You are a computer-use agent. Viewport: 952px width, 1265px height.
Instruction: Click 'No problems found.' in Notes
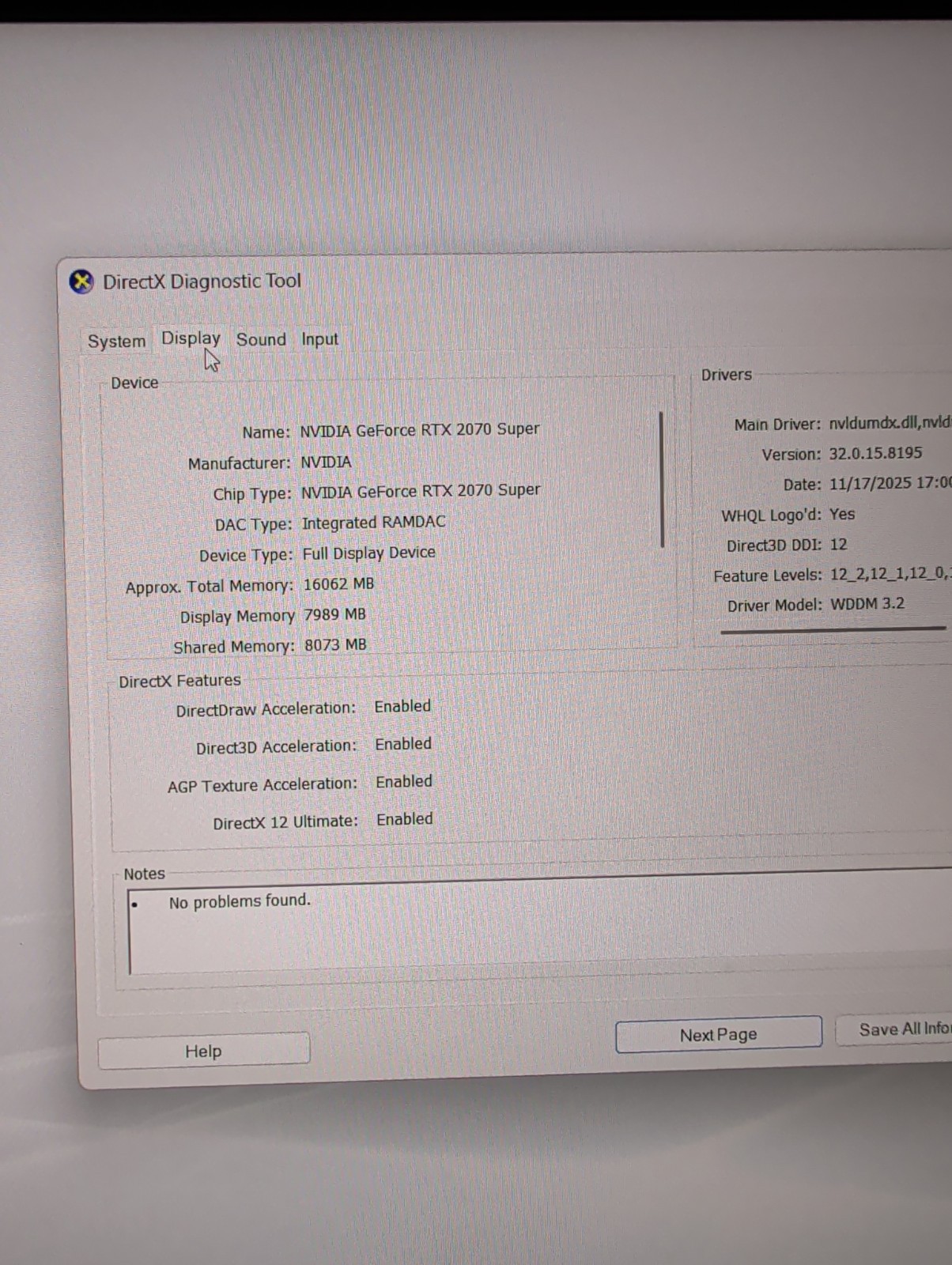point(240,901)
